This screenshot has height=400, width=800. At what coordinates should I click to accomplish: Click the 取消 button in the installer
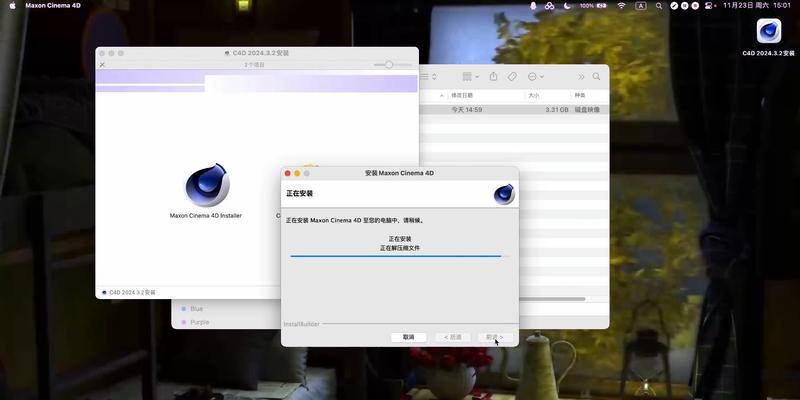tap(409, 337)
